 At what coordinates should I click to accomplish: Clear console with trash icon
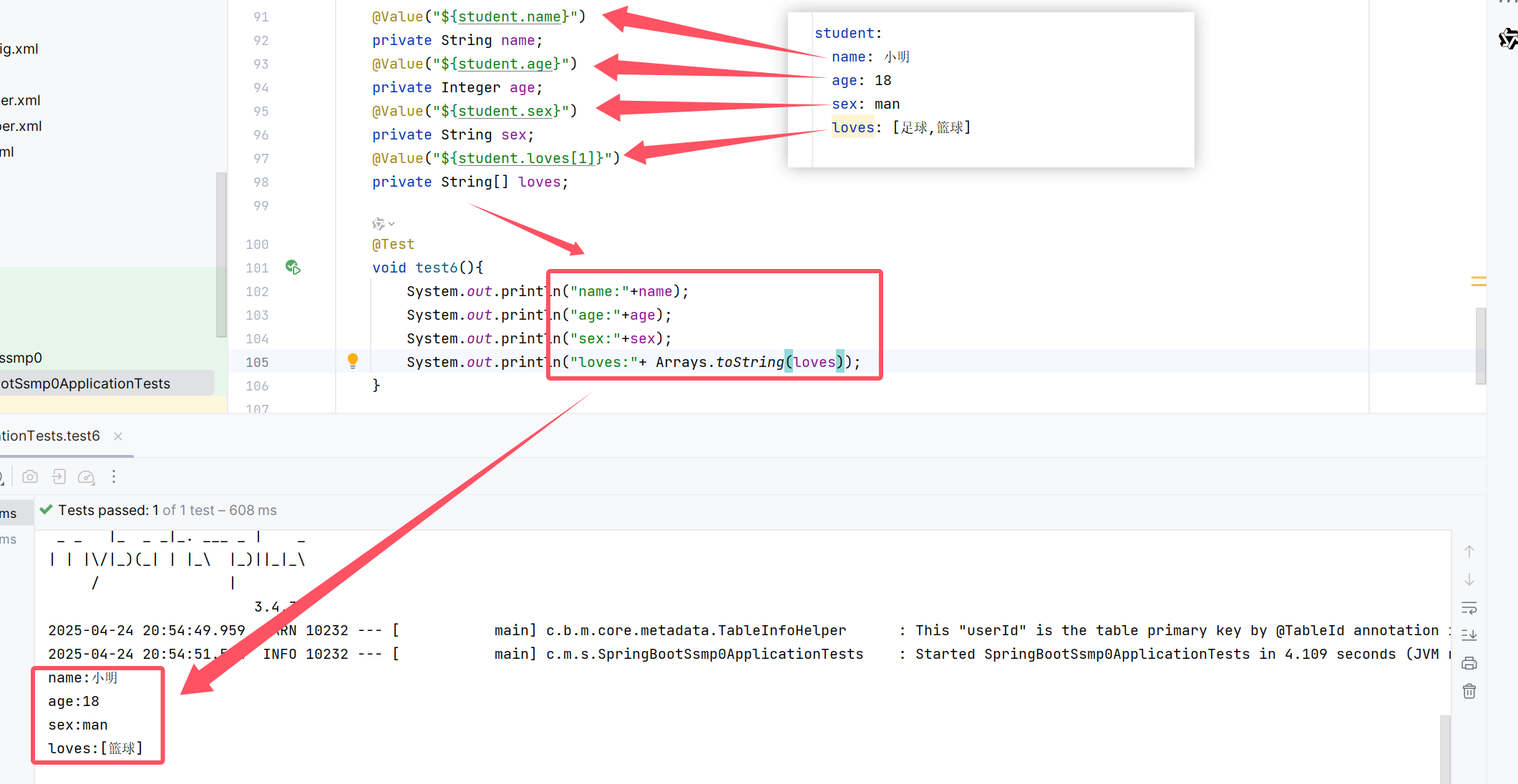[1469, 691]
